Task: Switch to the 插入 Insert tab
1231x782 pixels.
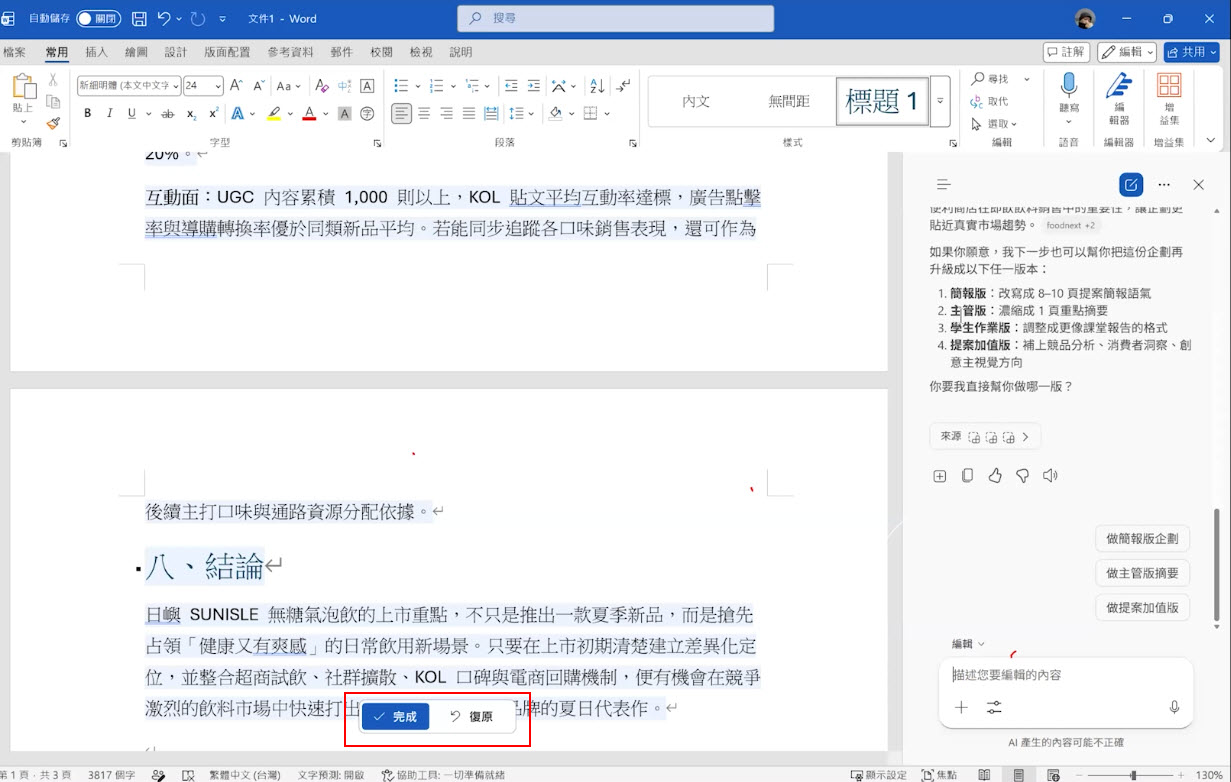Action: (x=96, y=52)
